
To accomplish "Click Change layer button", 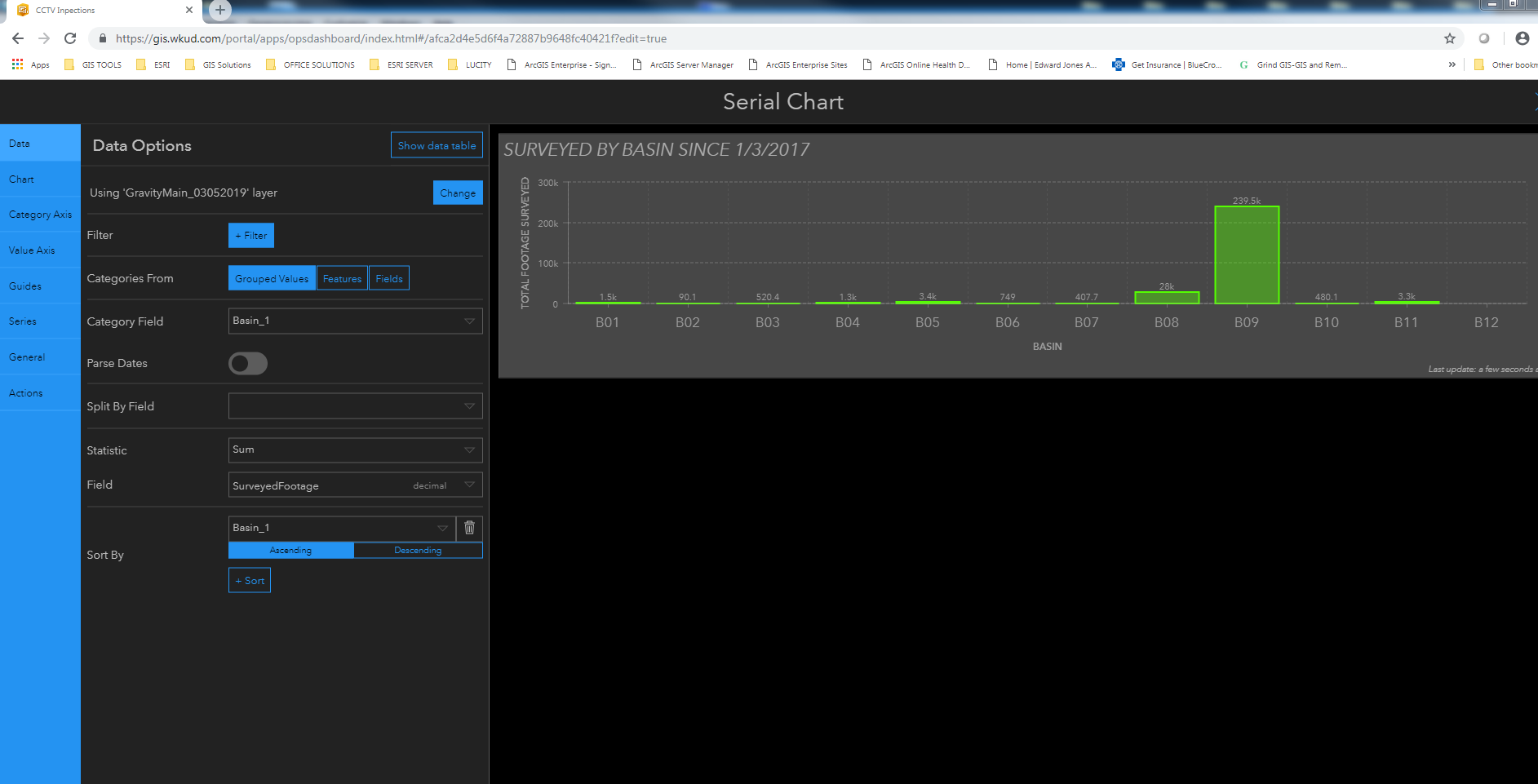I will click(x=458, y=193).
